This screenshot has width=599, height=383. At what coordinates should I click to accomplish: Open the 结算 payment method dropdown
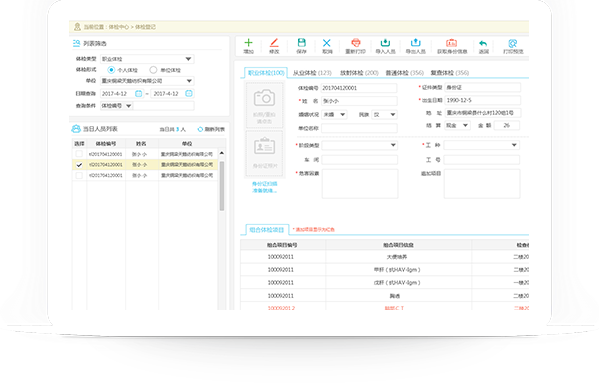458,125
